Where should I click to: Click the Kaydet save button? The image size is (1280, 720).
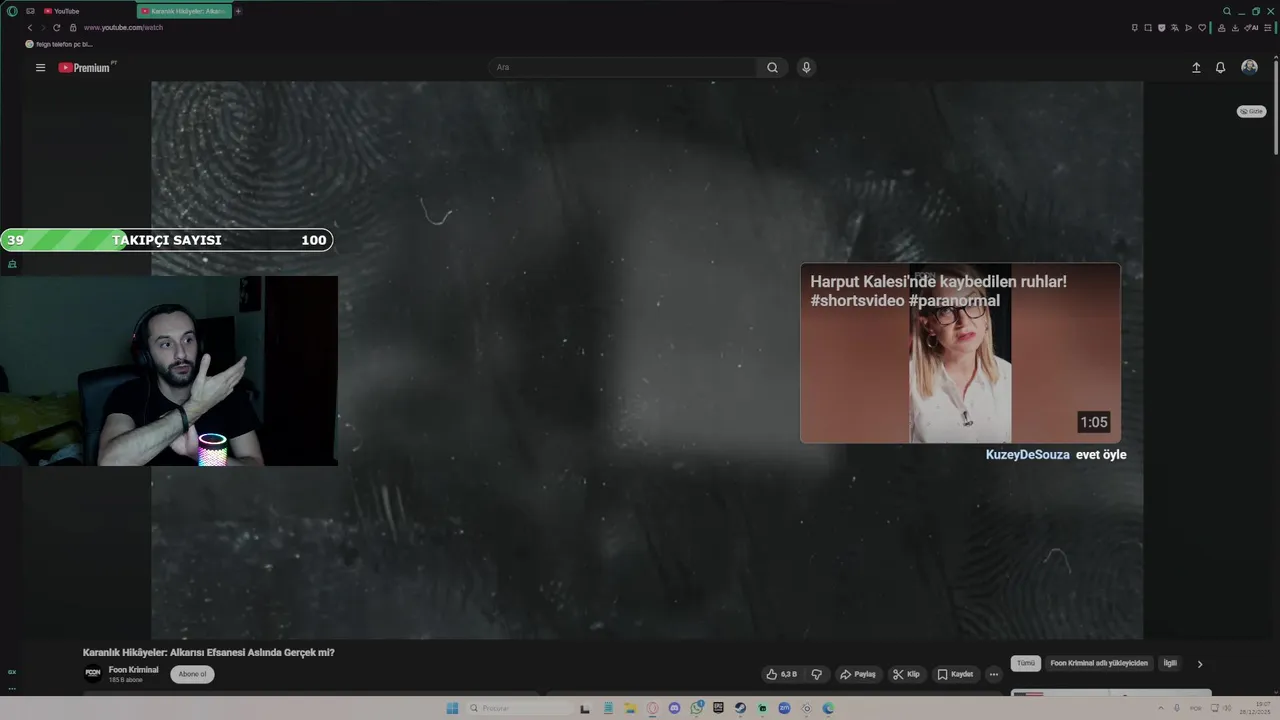pos(955,674)
